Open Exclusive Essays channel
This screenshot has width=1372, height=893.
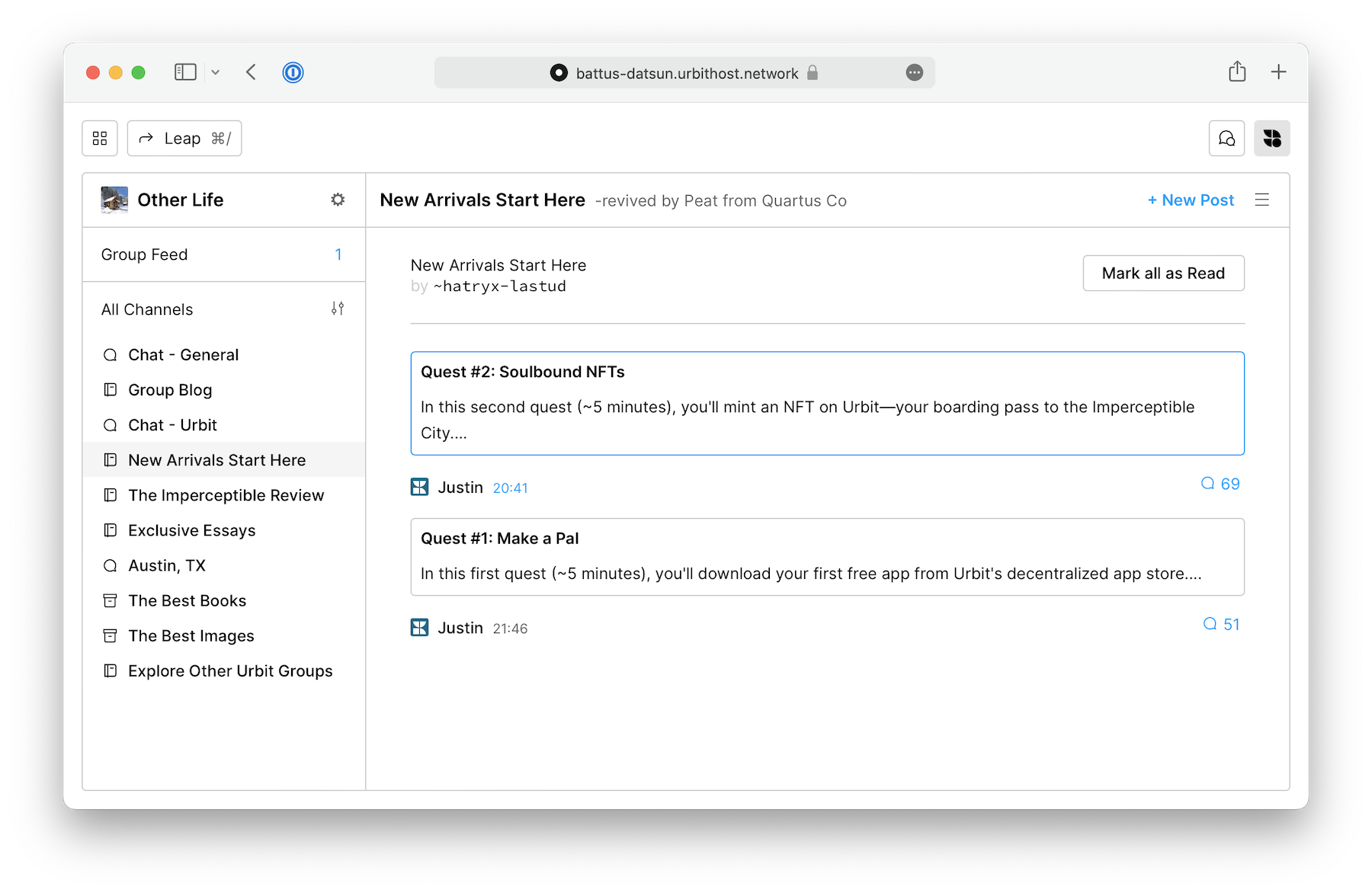224,530
